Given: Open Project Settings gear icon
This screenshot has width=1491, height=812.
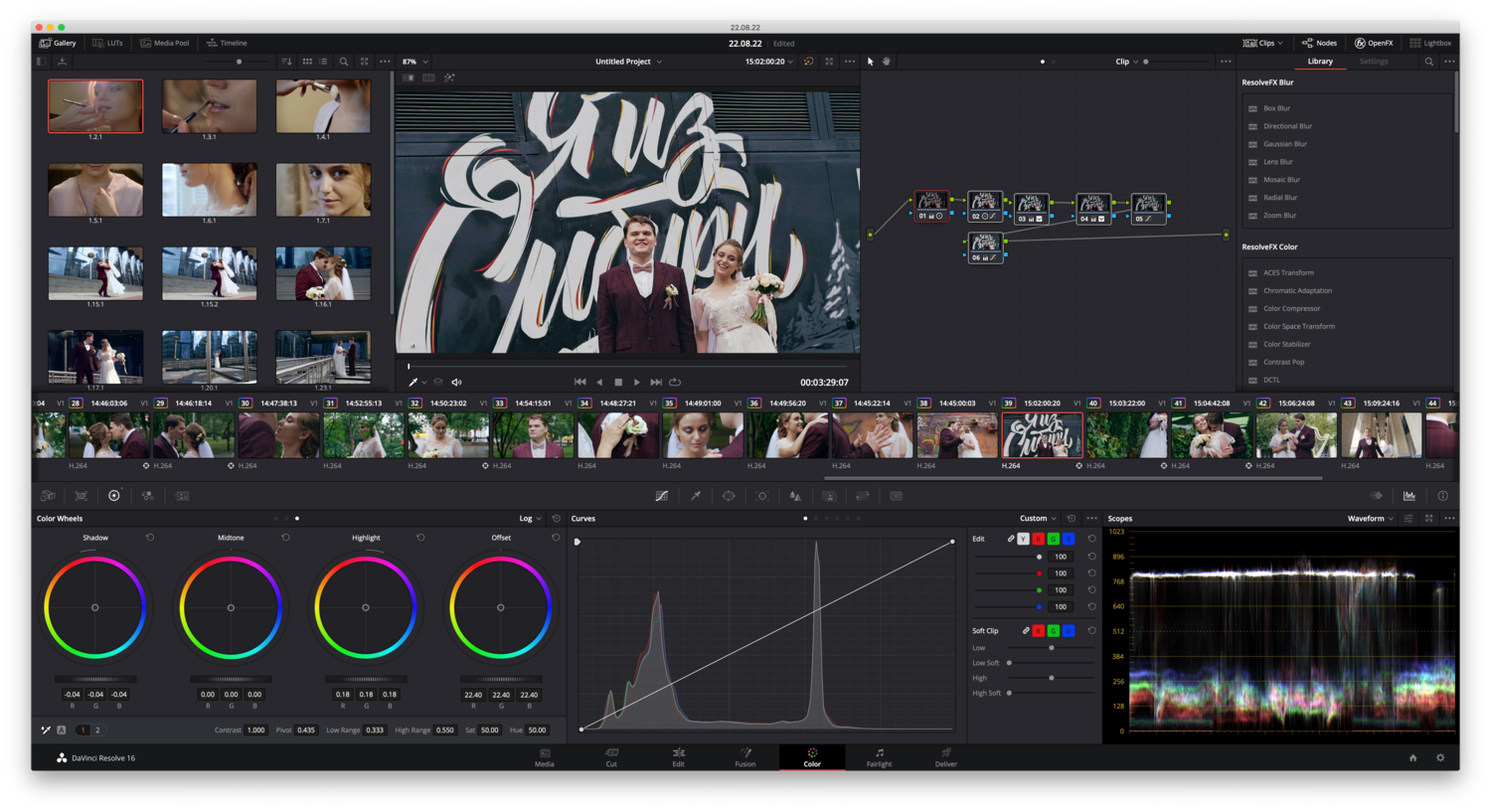Looking at the screenshot, I should pos(1440,758).
